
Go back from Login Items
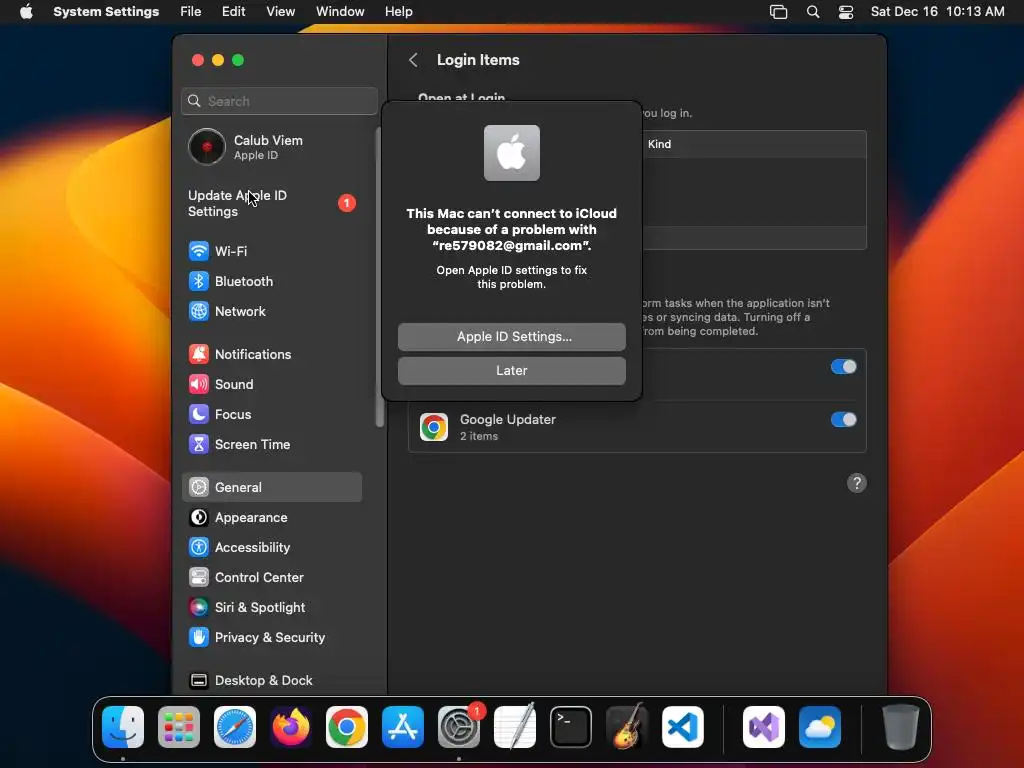[x=413, y=60]
